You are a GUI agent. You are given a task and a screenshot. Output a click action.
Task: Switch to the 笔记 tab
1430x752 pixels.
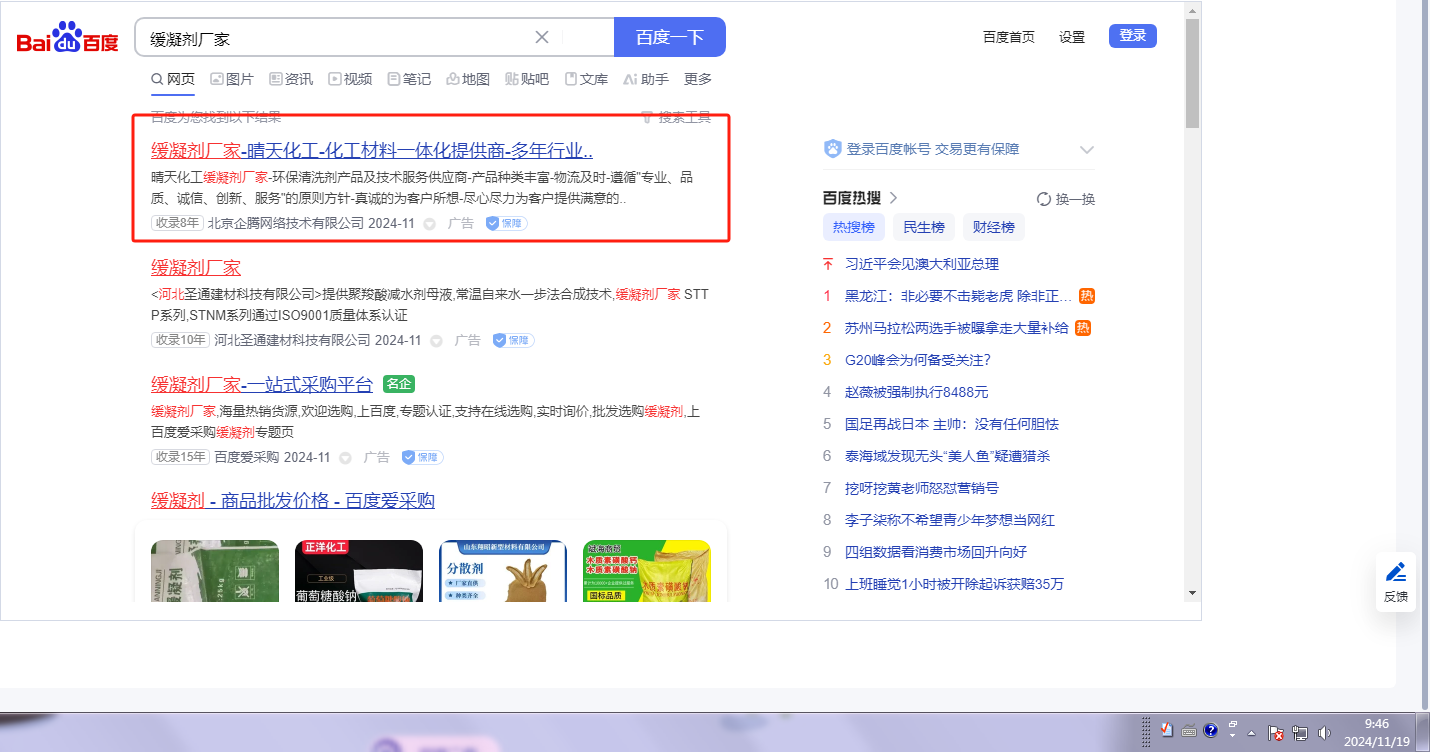(409, 79)
